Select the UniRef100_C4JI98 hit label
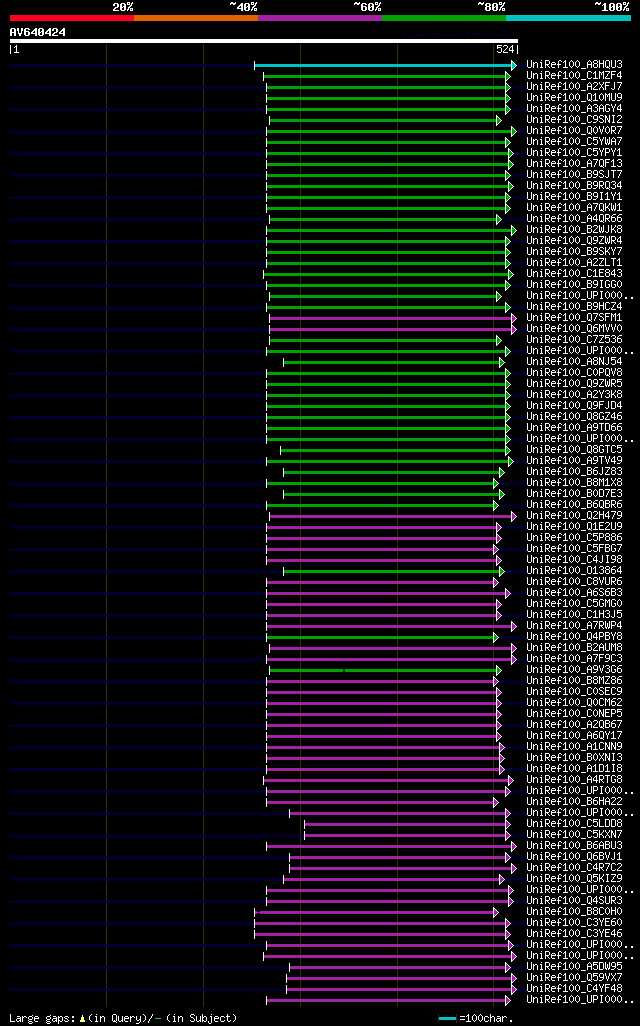The width and height of the screenshot is (640, 1026). (x=575, y=559)
